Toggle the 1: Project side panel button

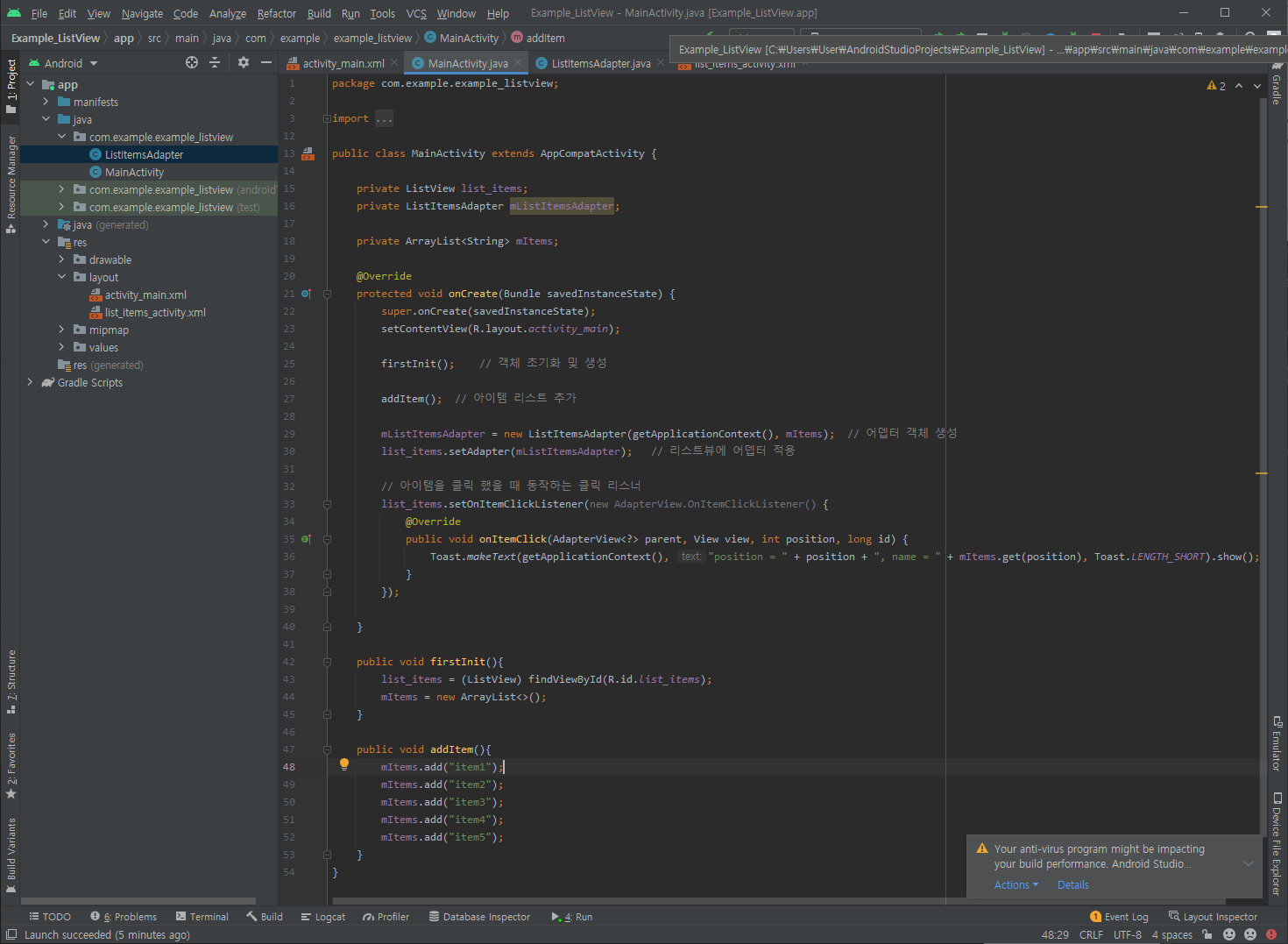(11, 86)
